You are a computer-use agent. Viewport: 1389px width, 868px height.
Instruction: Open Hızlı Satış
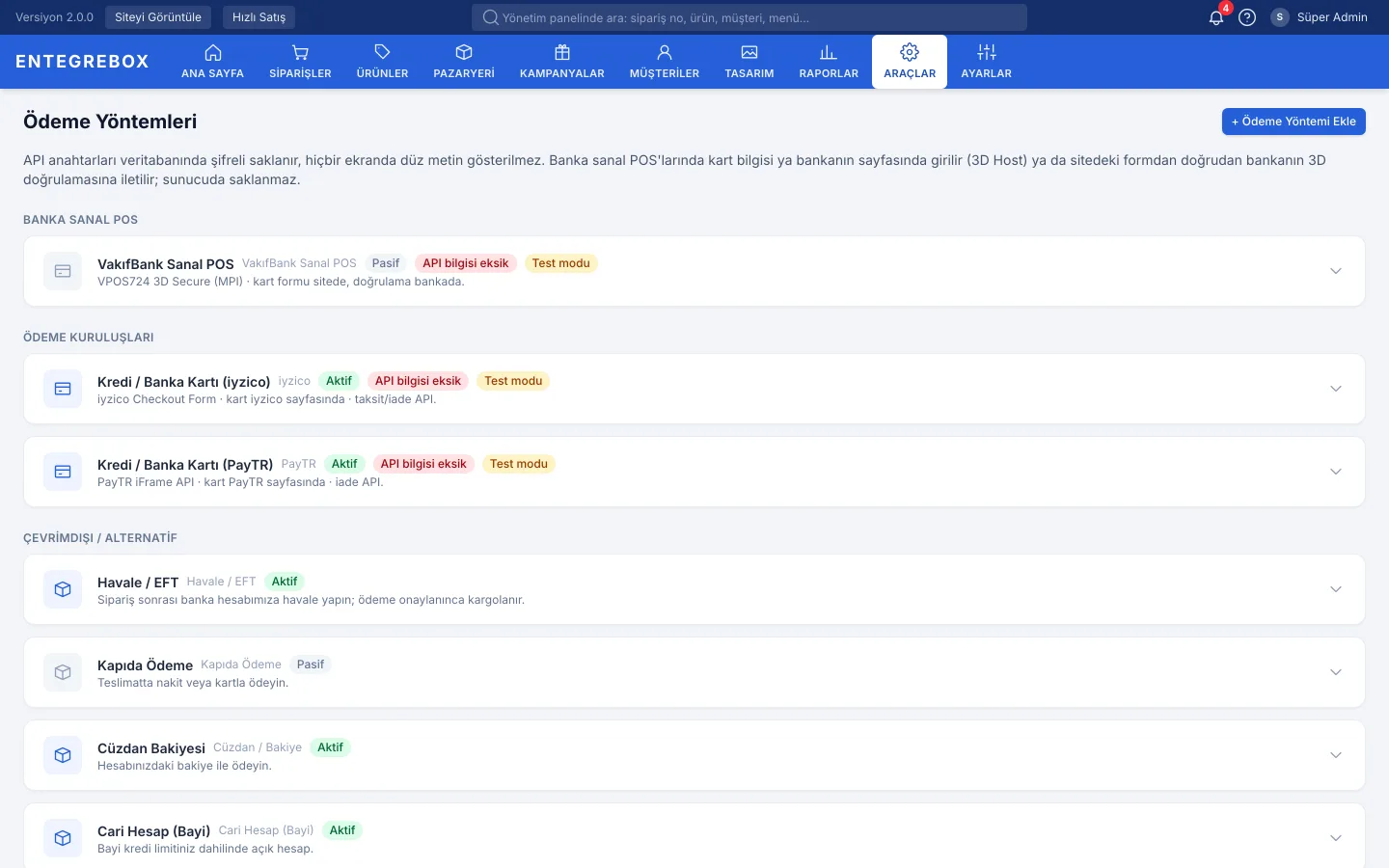coord(259,17)
